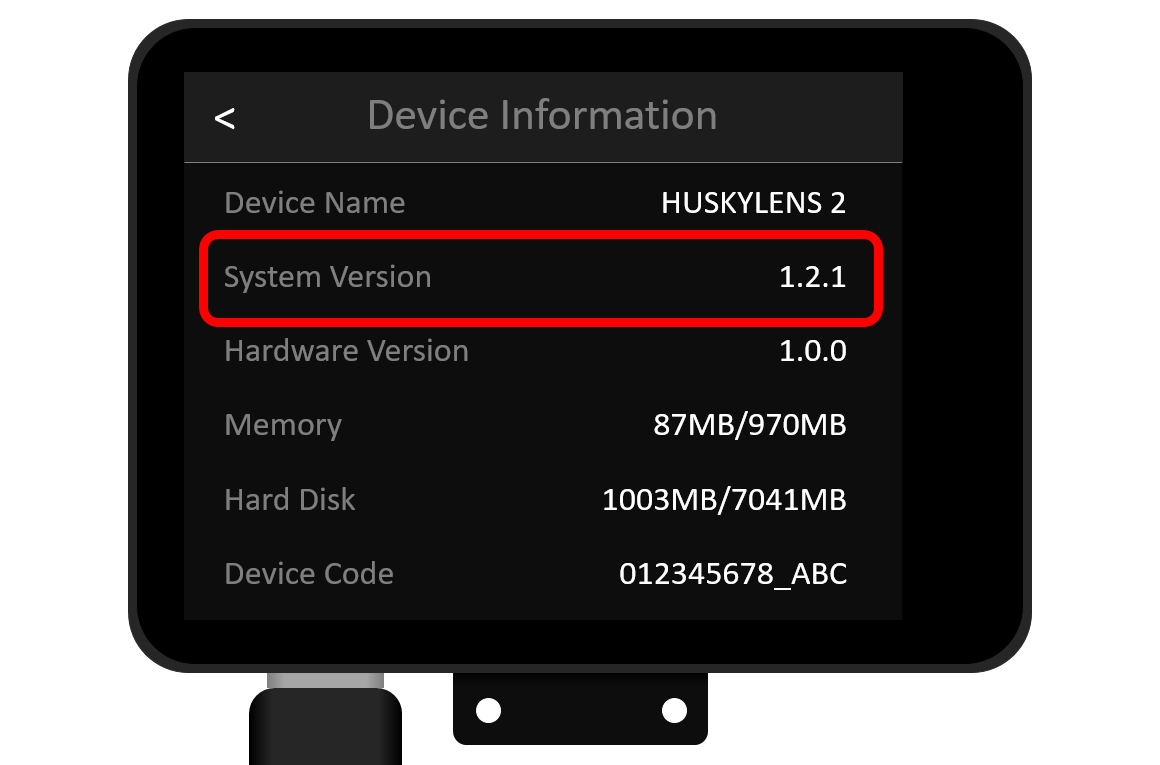The image size is (1160, 765).
Task: Select the Hard Disk row label
Action: point(289,499)
